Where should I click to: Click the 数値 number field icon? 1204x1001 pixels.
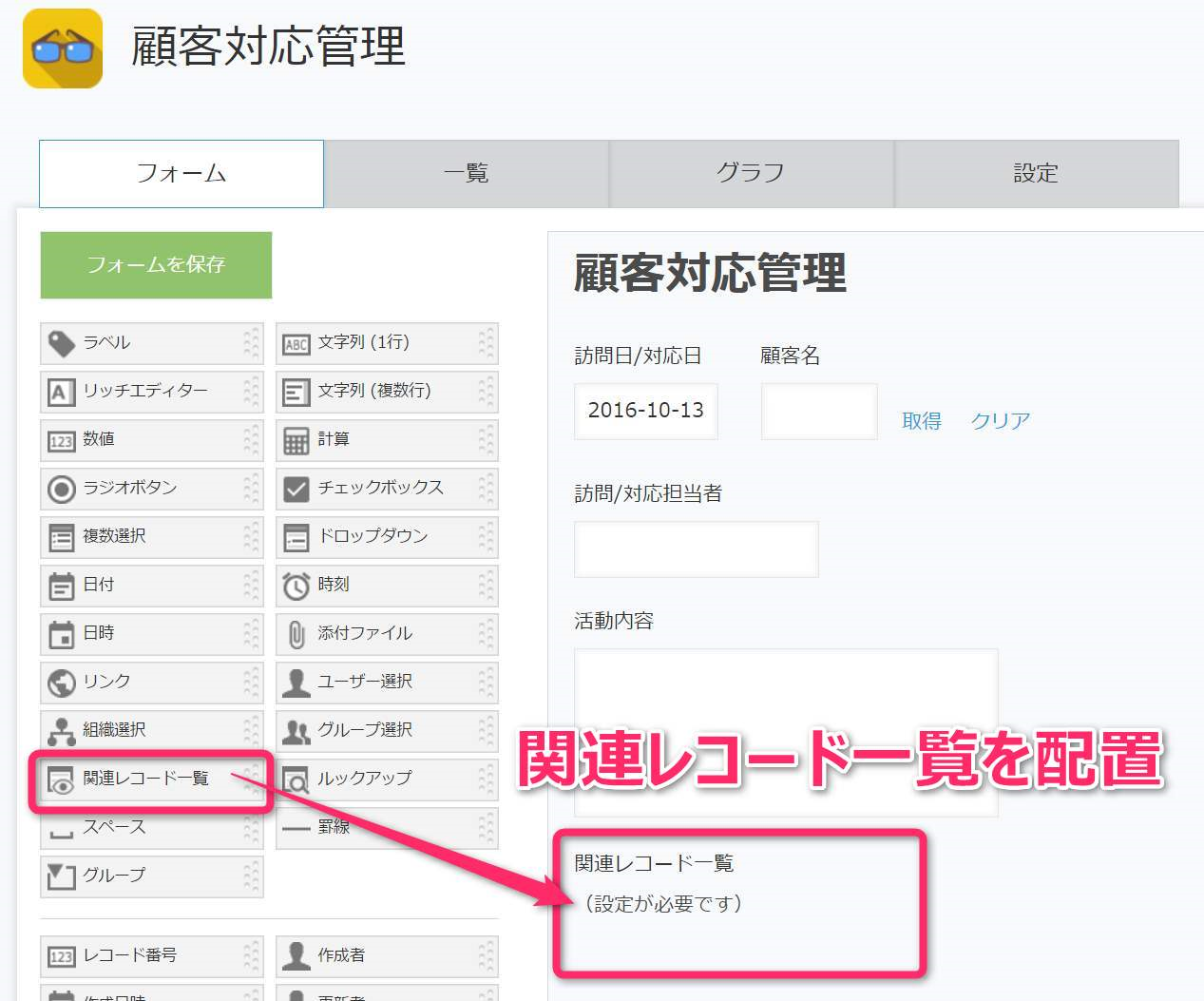point(62,440)
